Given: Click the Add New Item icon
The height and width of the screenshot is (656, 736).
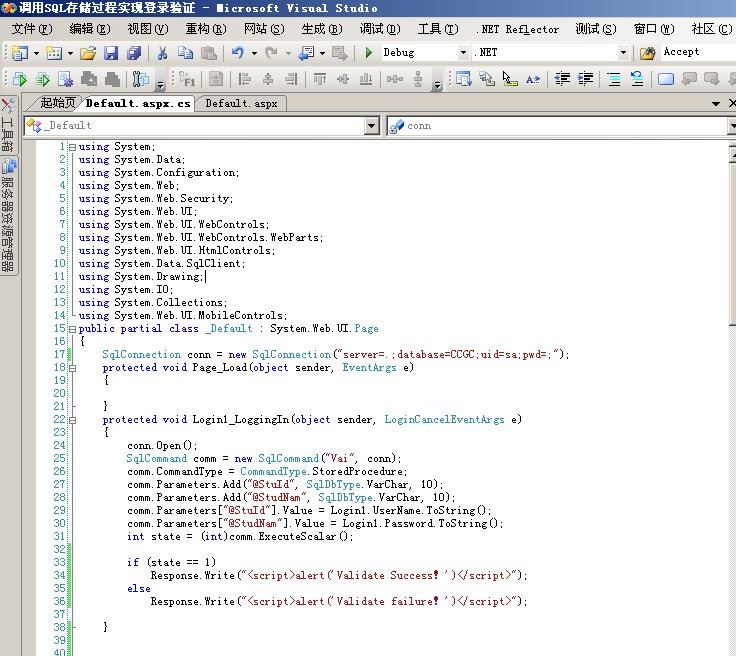Looking at the screenshot, I should click(54, 53).
